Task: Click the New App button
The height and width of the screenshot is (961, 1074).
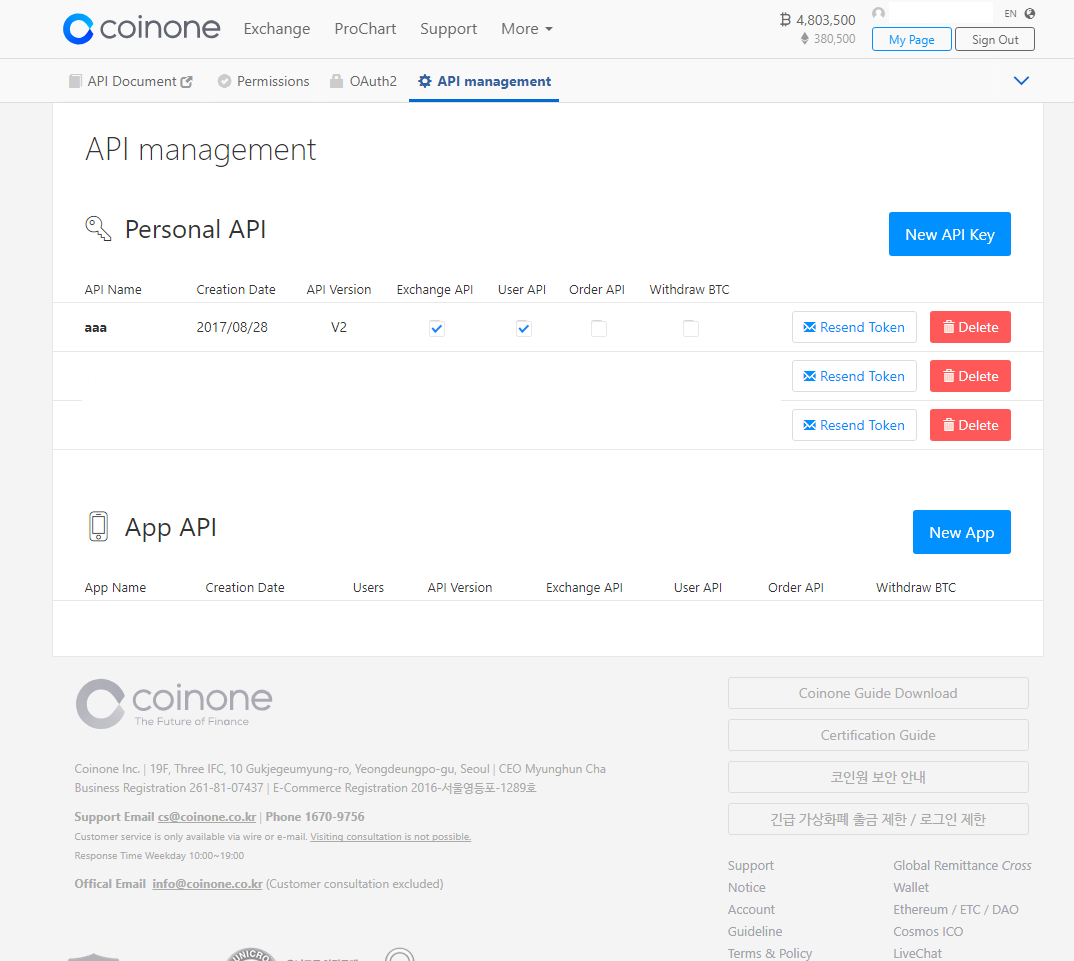Action: click(962, 532)
